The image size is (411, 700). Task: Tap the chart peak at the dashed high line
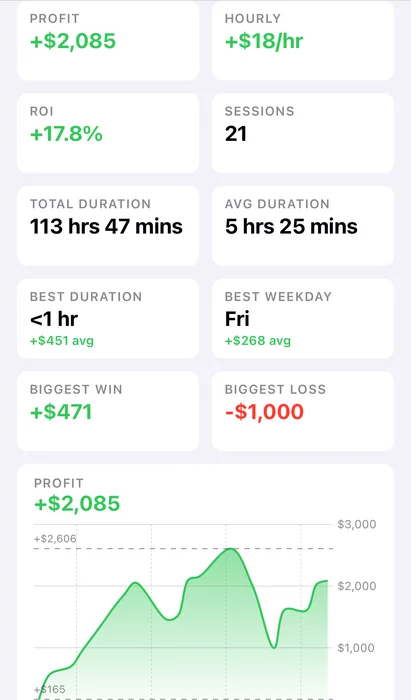click(x=230, y=549)
